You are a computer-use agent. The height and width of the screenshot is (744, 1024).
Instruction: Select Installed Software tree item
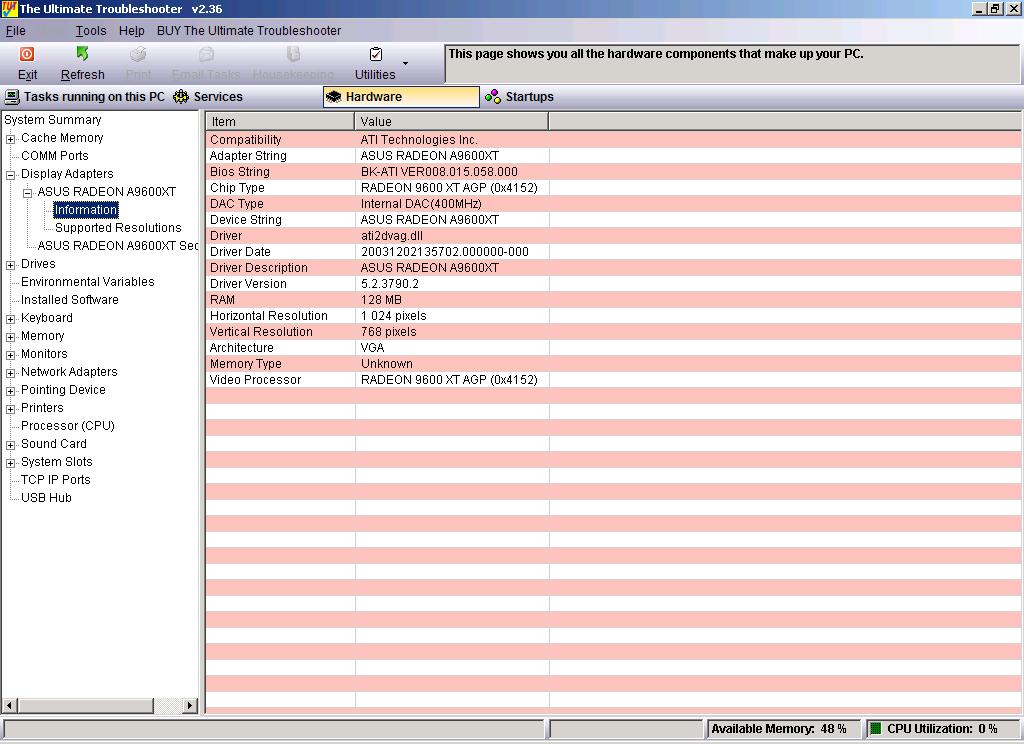(70, 300)
